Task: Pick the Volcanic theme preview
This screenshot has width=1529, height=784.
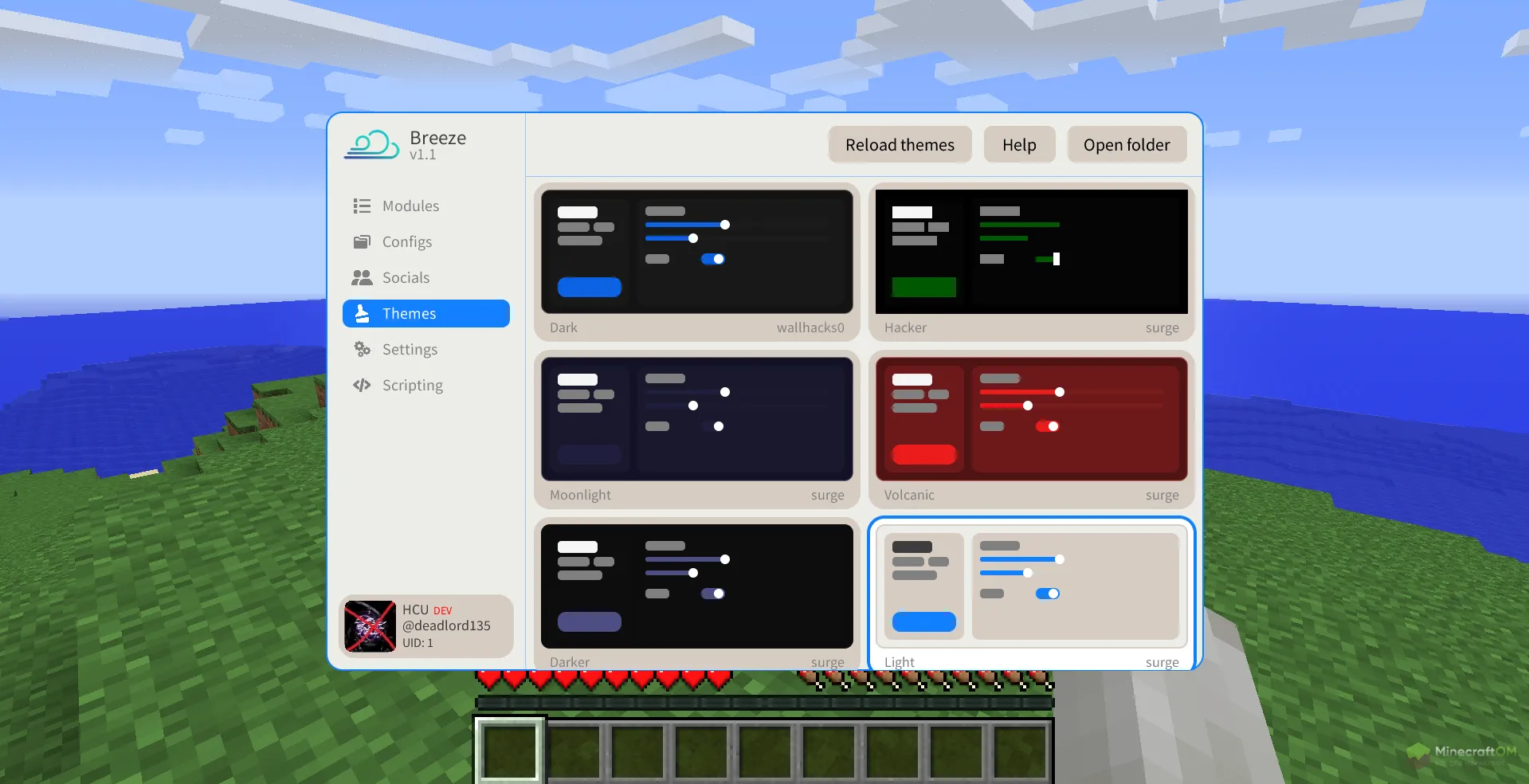Action: [1031, 419]
